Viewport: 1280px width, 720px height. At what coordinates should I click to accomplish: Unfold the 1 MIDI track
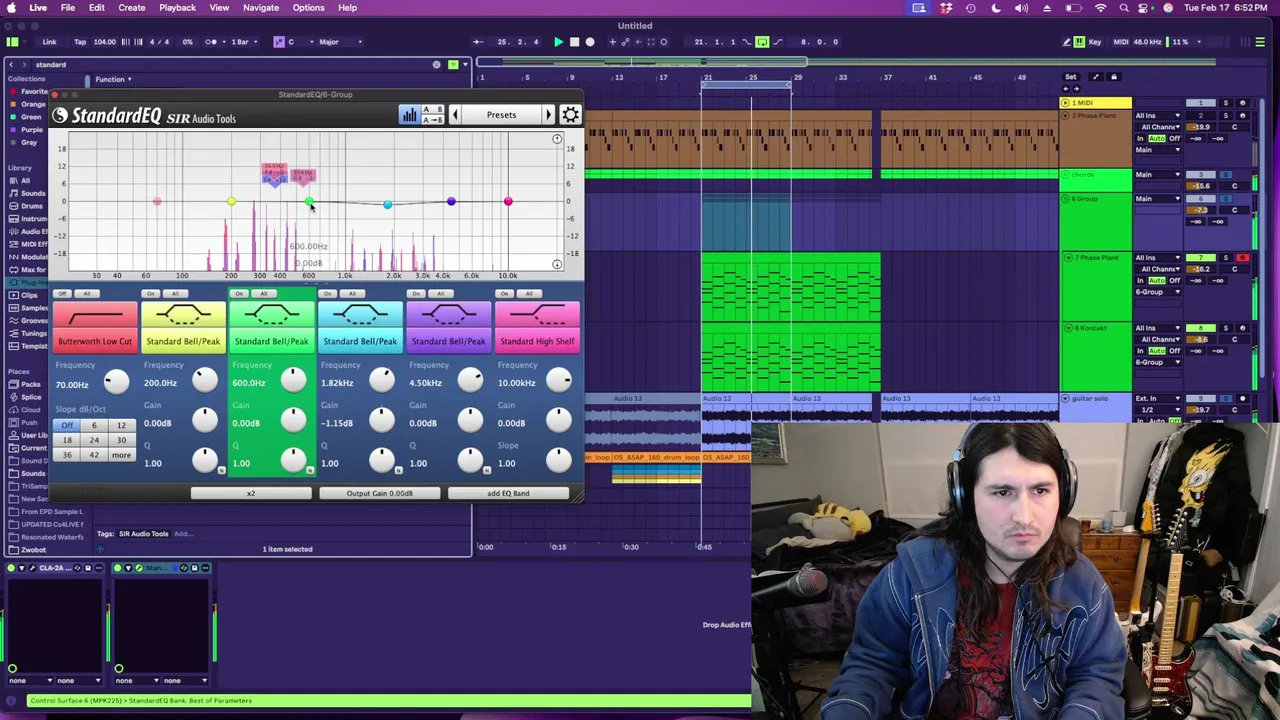[1065, 103]
